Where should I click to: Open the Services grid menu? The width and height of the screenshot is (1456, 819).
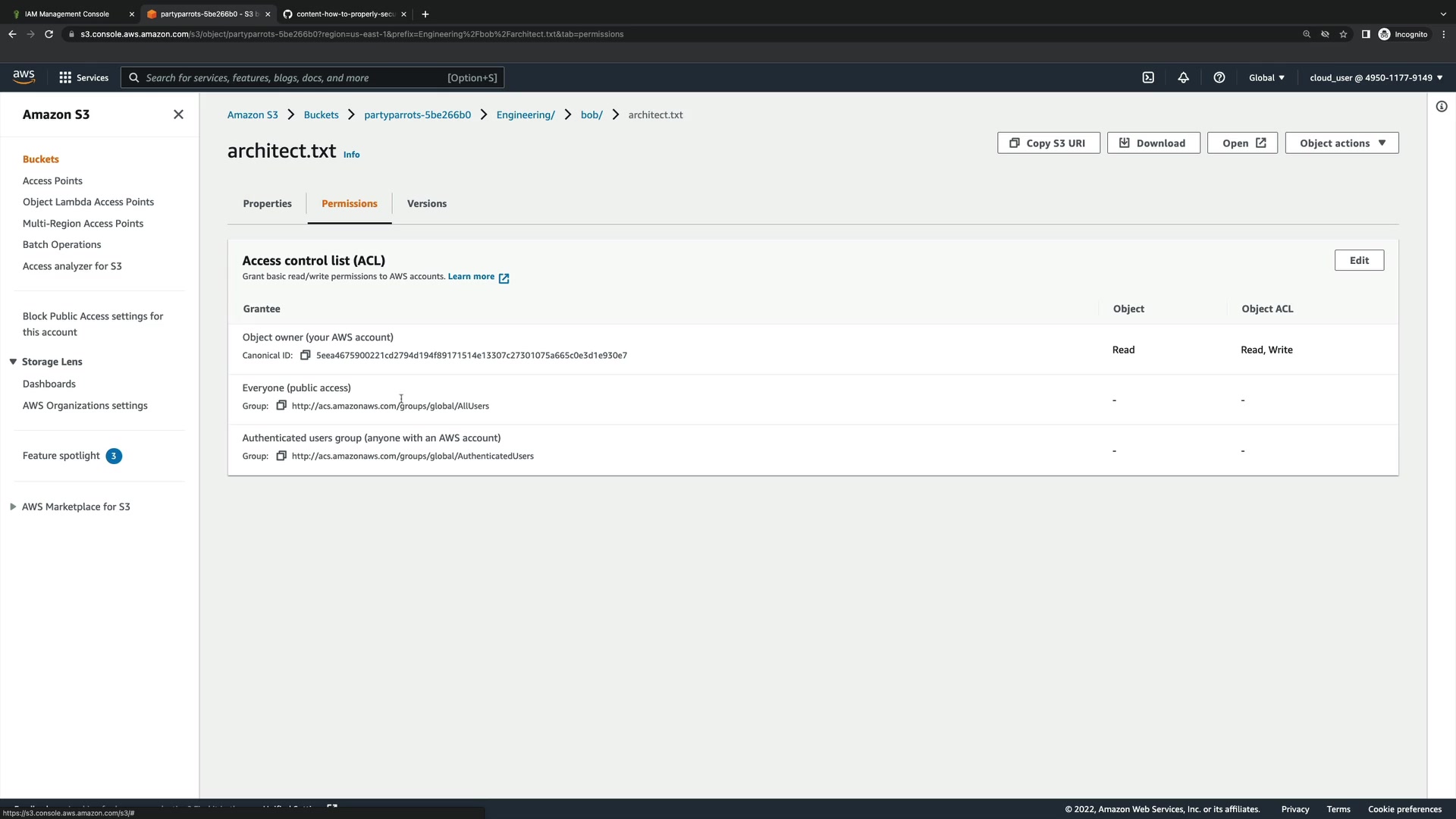[83, 77]
